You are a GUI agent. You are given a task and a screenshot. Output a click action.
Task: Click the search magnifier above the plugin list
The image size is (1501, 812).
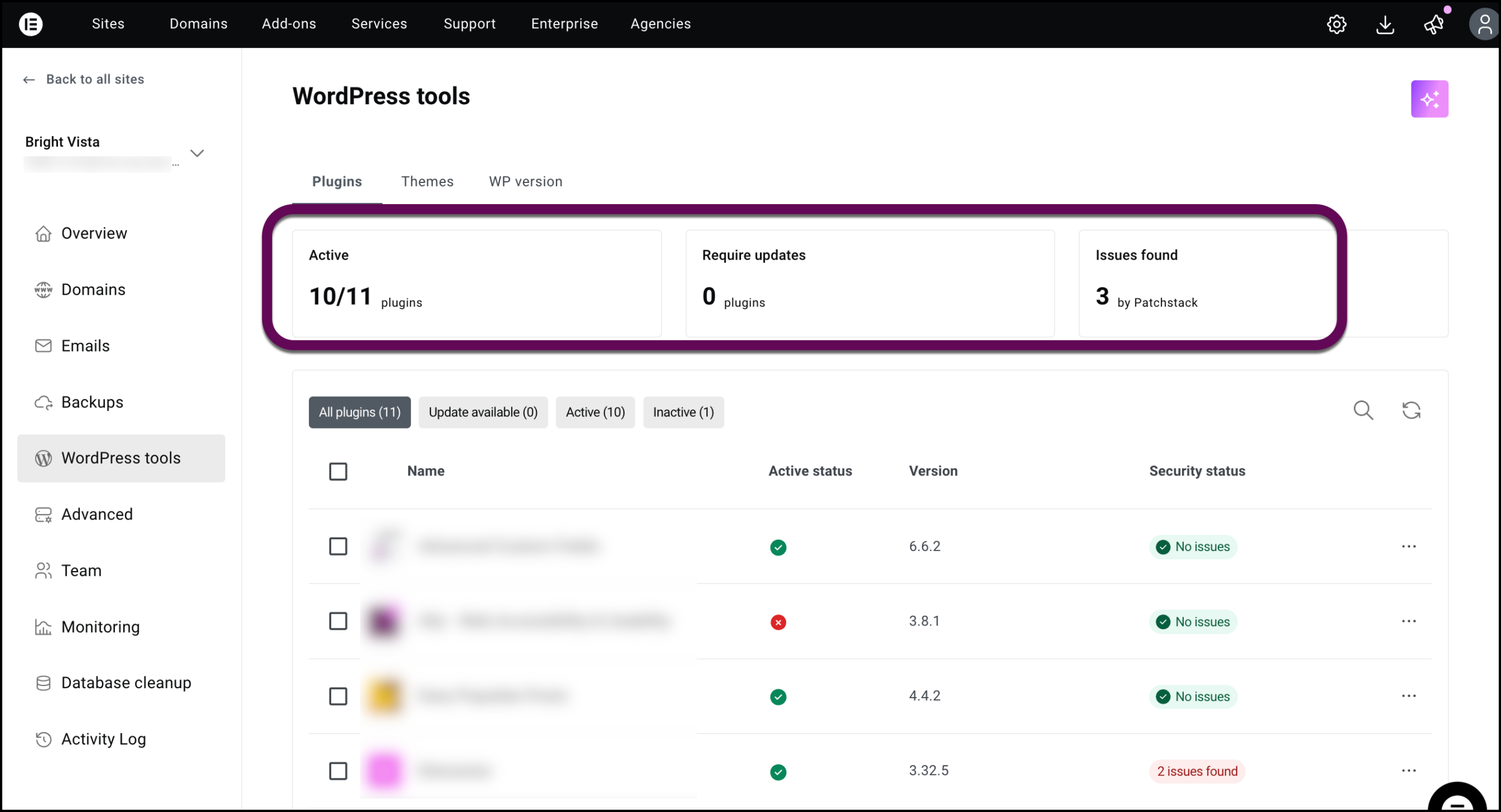tap(1364, 410)
